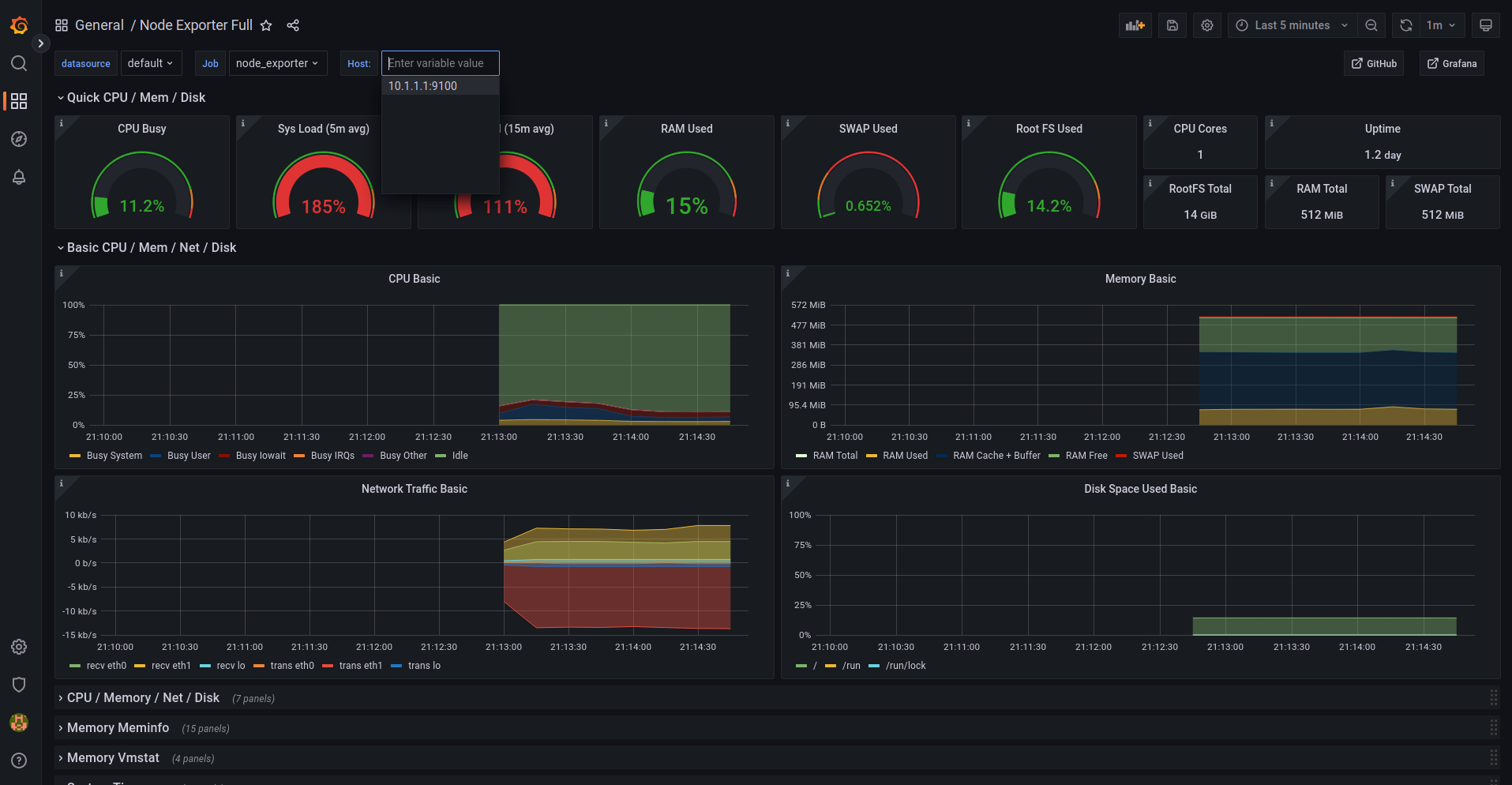Zoom out the time range
Screen dimensions: 1512x785
click(1371, 25)
